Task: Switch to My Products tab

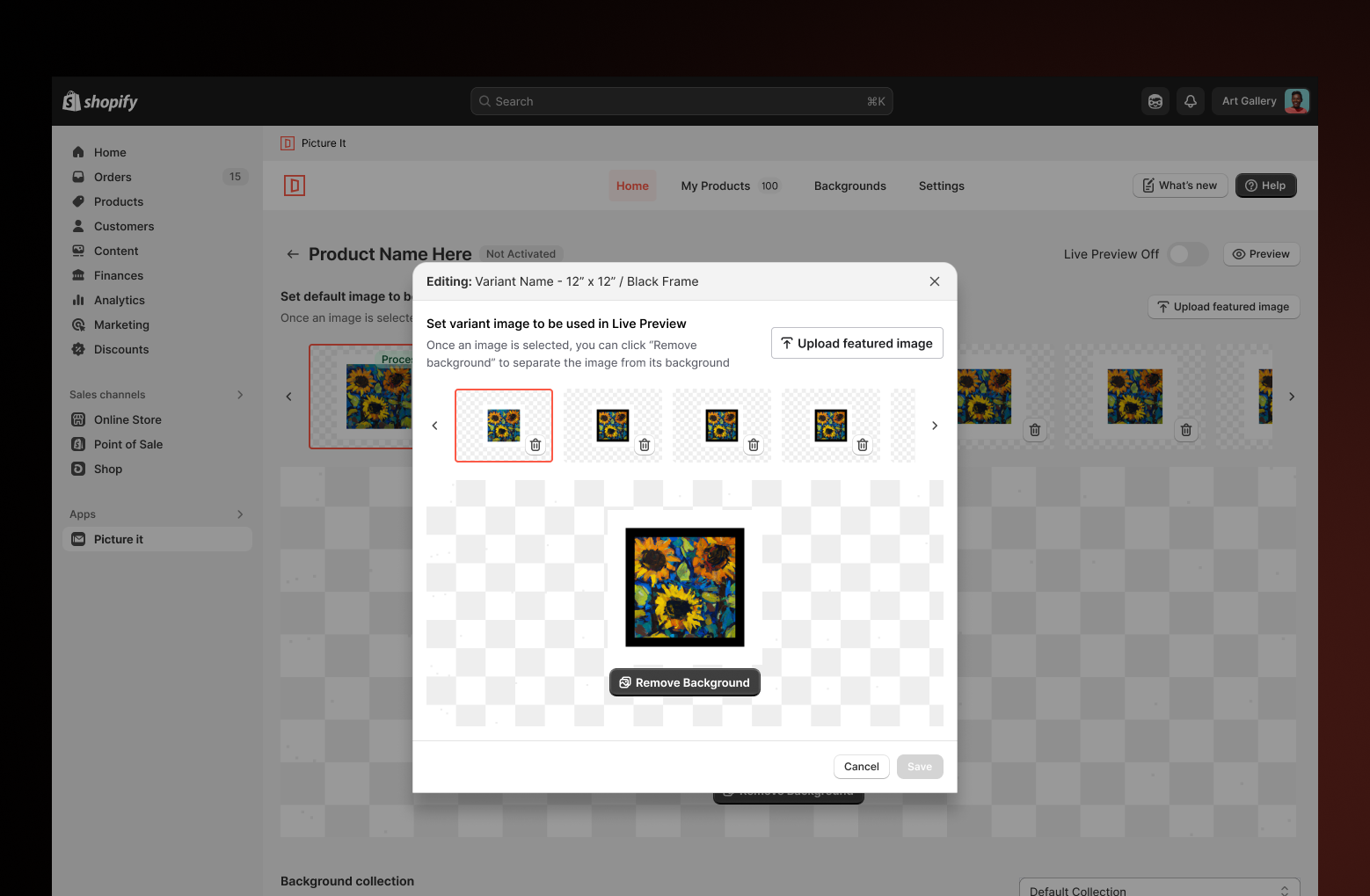Action: click(730, 186)
